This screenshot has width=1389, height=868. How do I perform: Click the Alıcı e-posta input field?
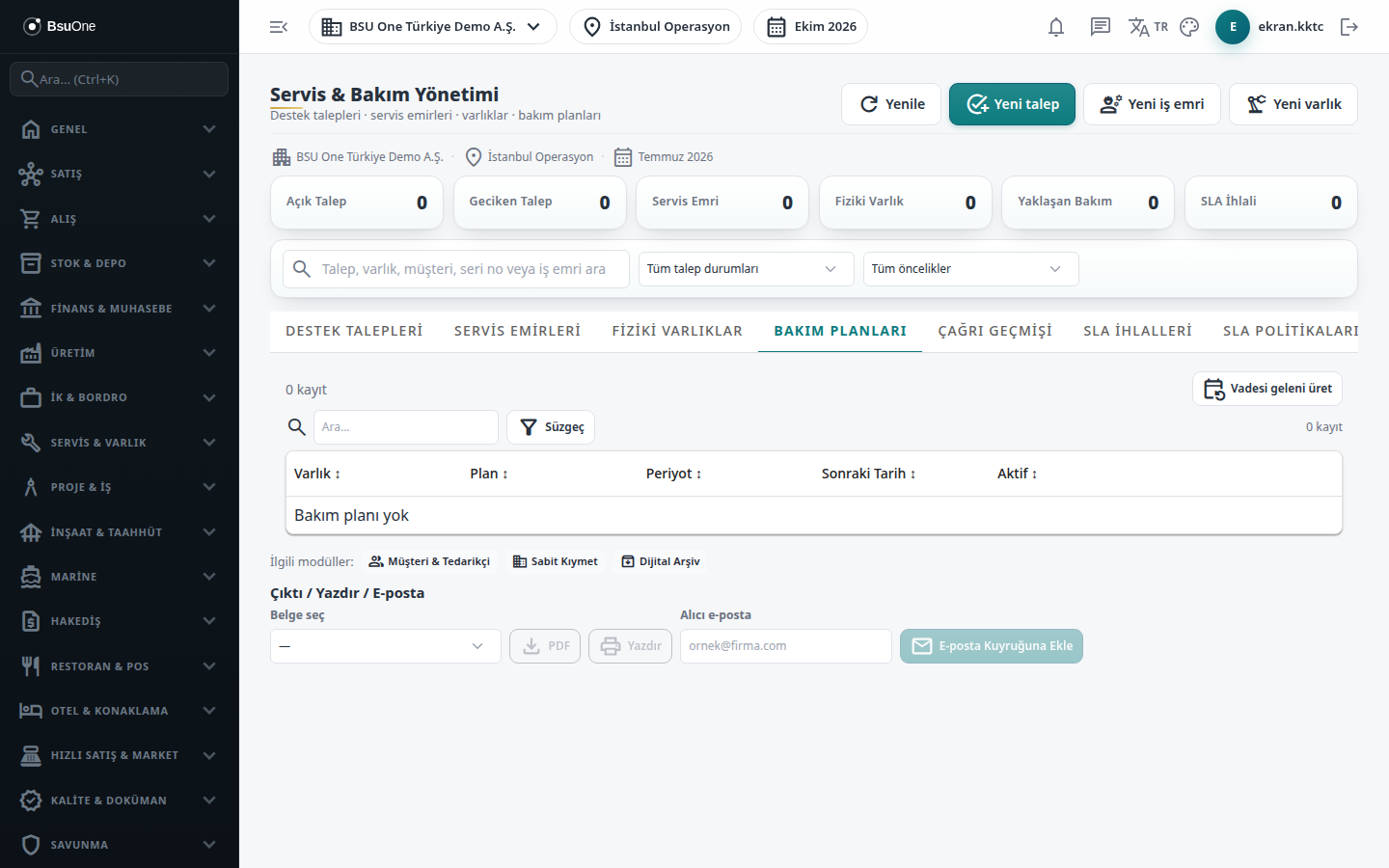tap(786, 646)
